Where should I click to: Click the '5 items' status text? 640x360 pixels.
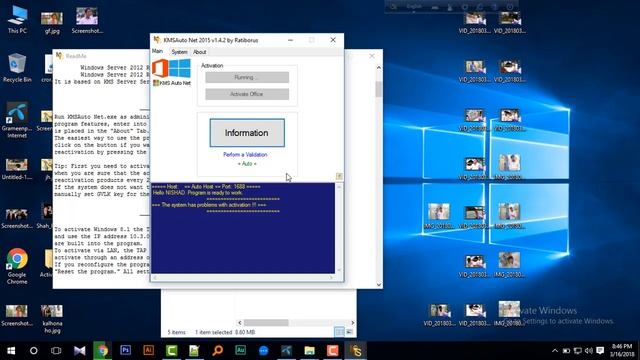[176, 332]
